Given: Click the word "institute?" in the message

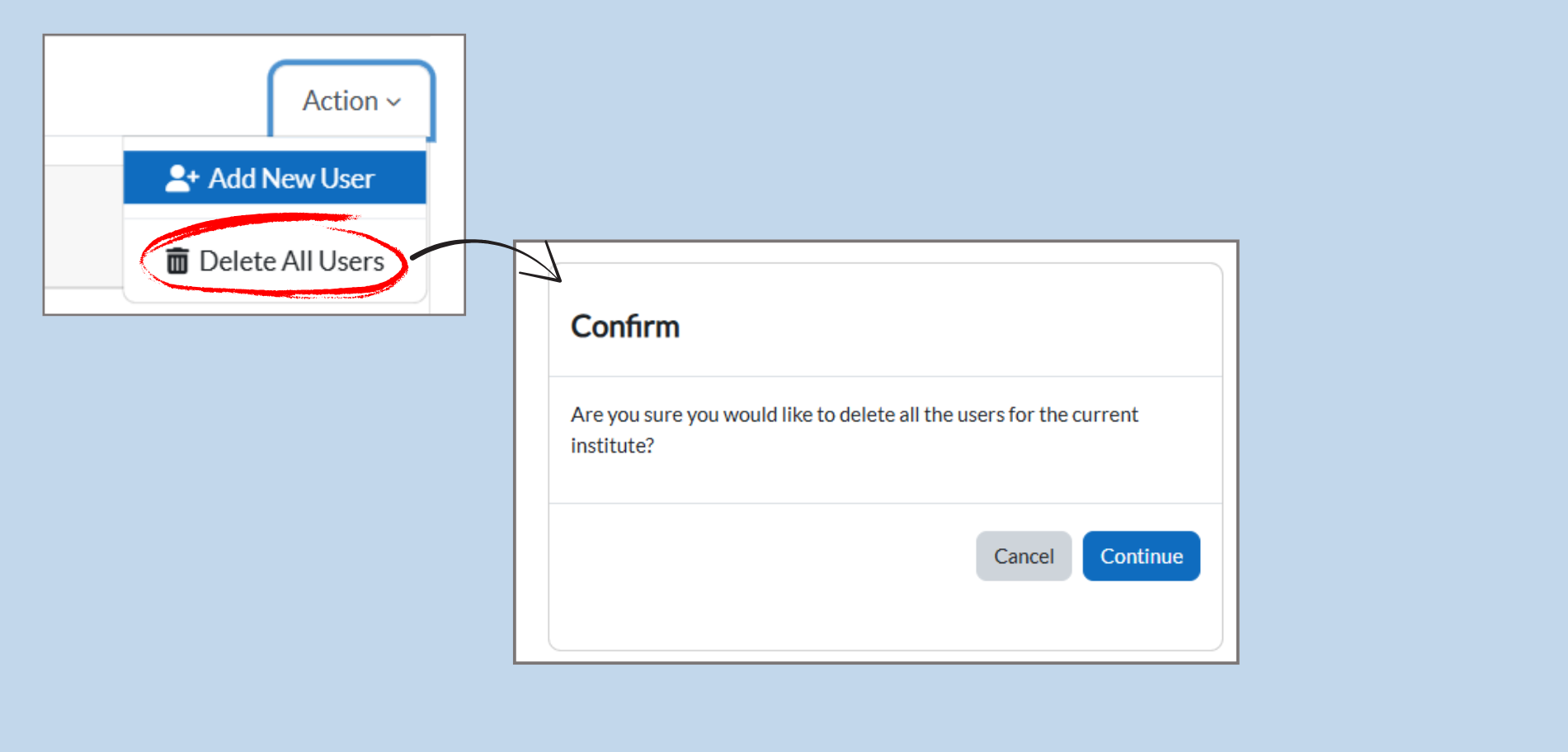Looking at the screenshot, I should point(612,446).
